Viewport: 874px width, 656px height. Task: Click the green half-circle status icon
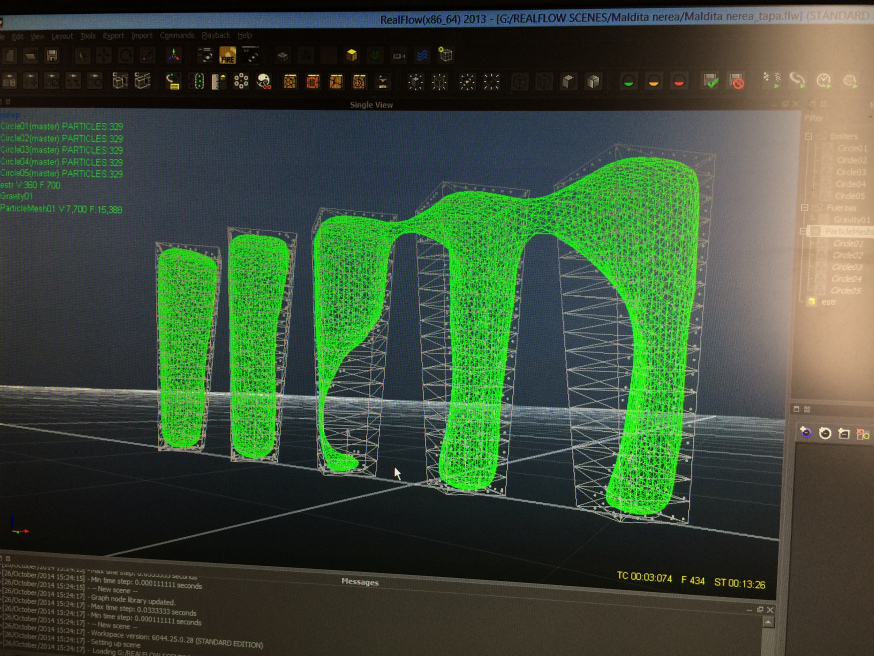point(628,81)
